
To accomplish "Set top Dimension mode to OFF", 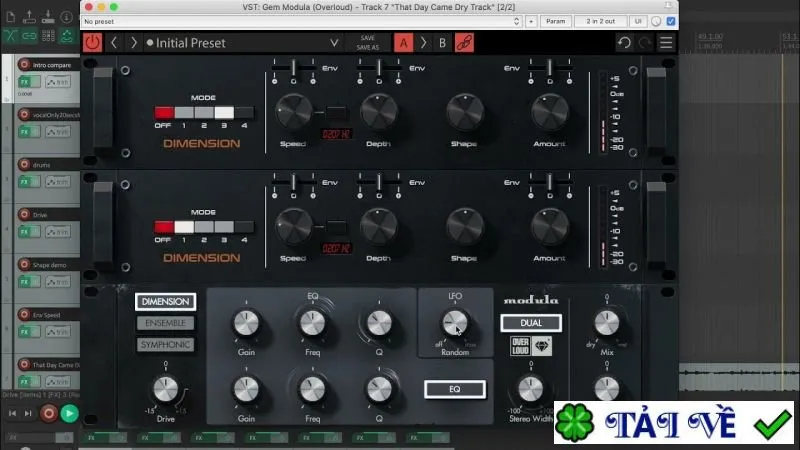I will click(164, 112).
